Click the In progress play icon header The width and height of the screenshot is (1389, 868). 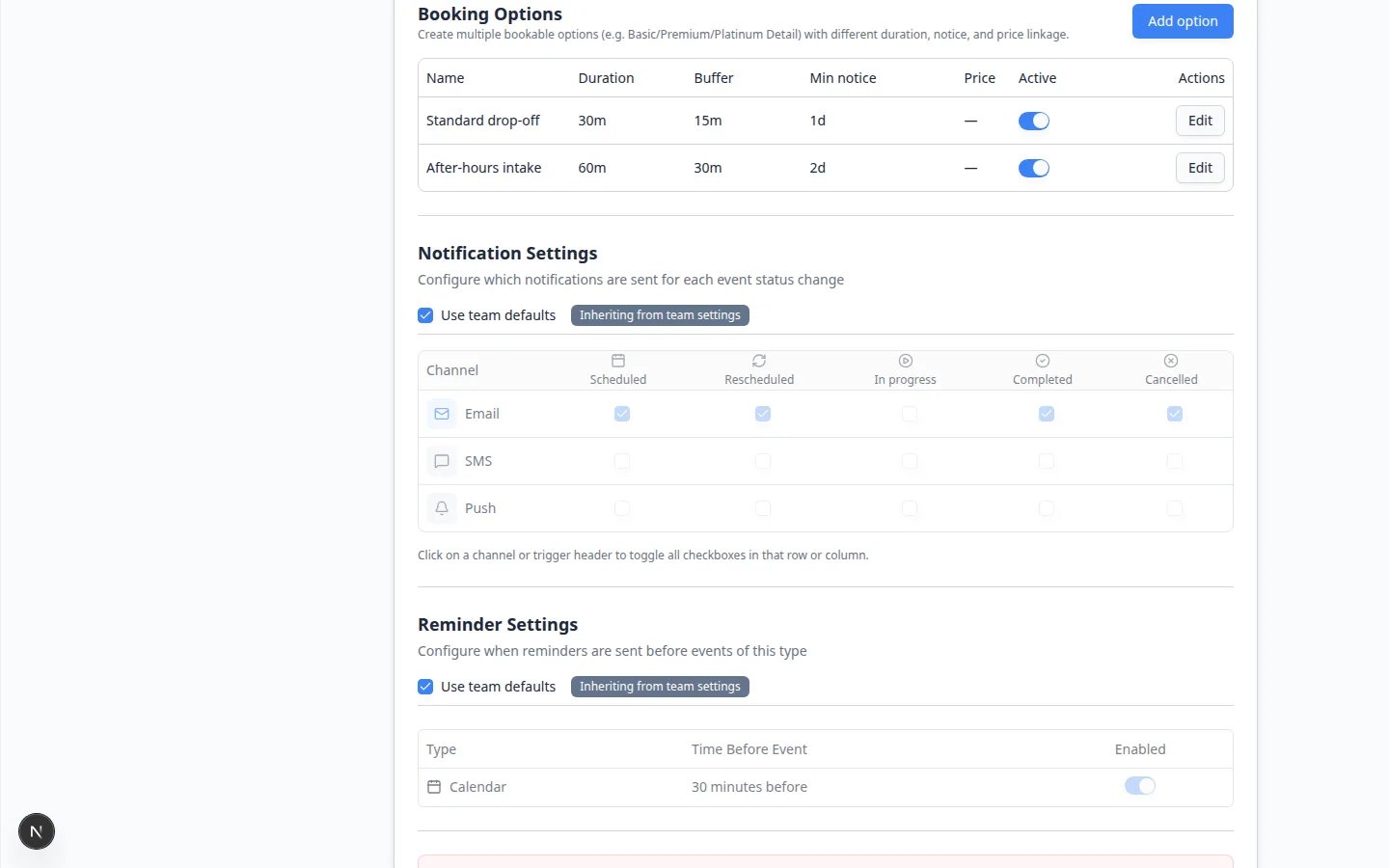tap(906, 361)
